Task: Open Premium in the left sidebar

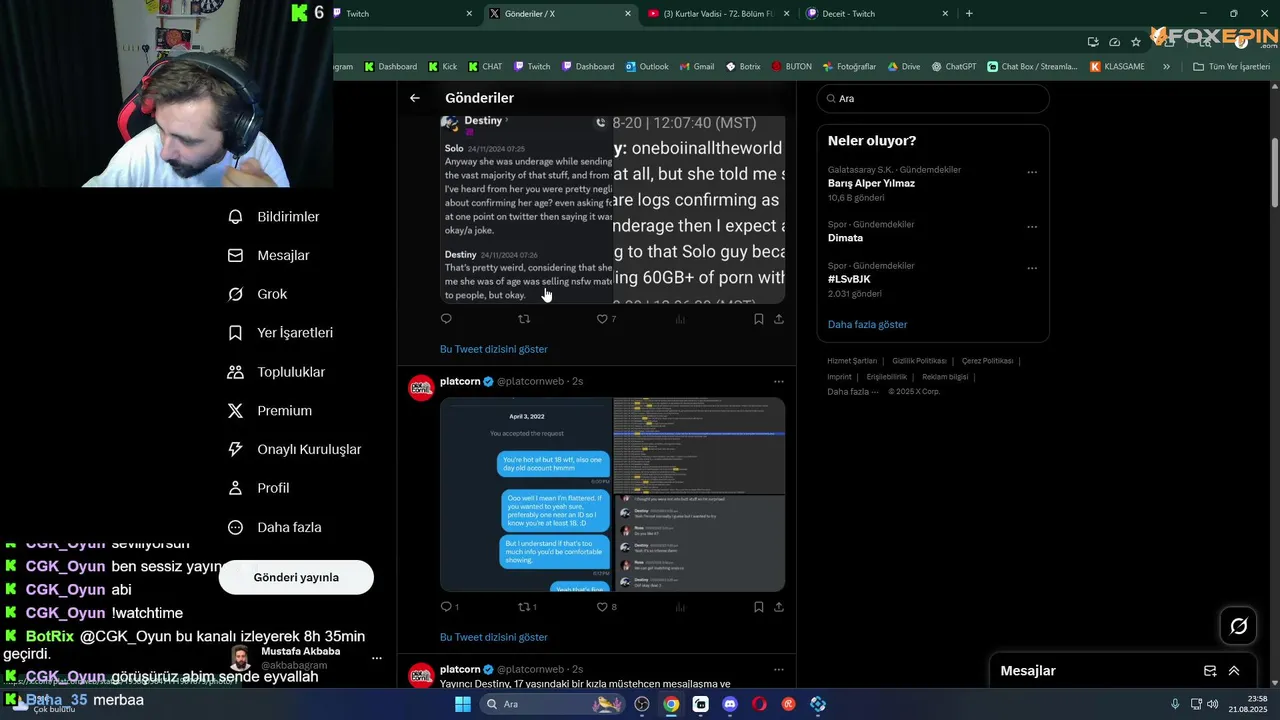Action: (x=270, y=411)
